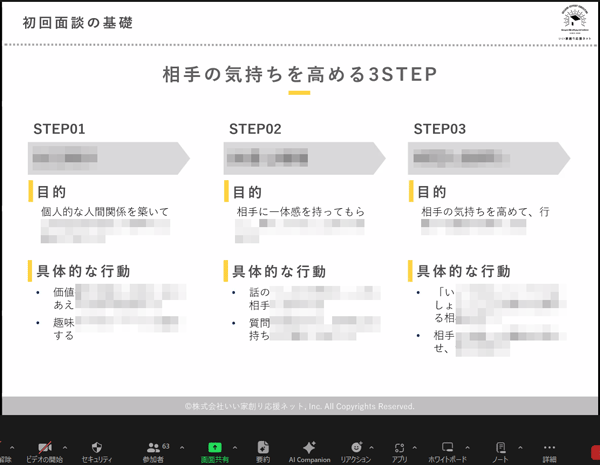Expand the chevron next to ホワイトボード
600x465 pixels.
(468, 448)
